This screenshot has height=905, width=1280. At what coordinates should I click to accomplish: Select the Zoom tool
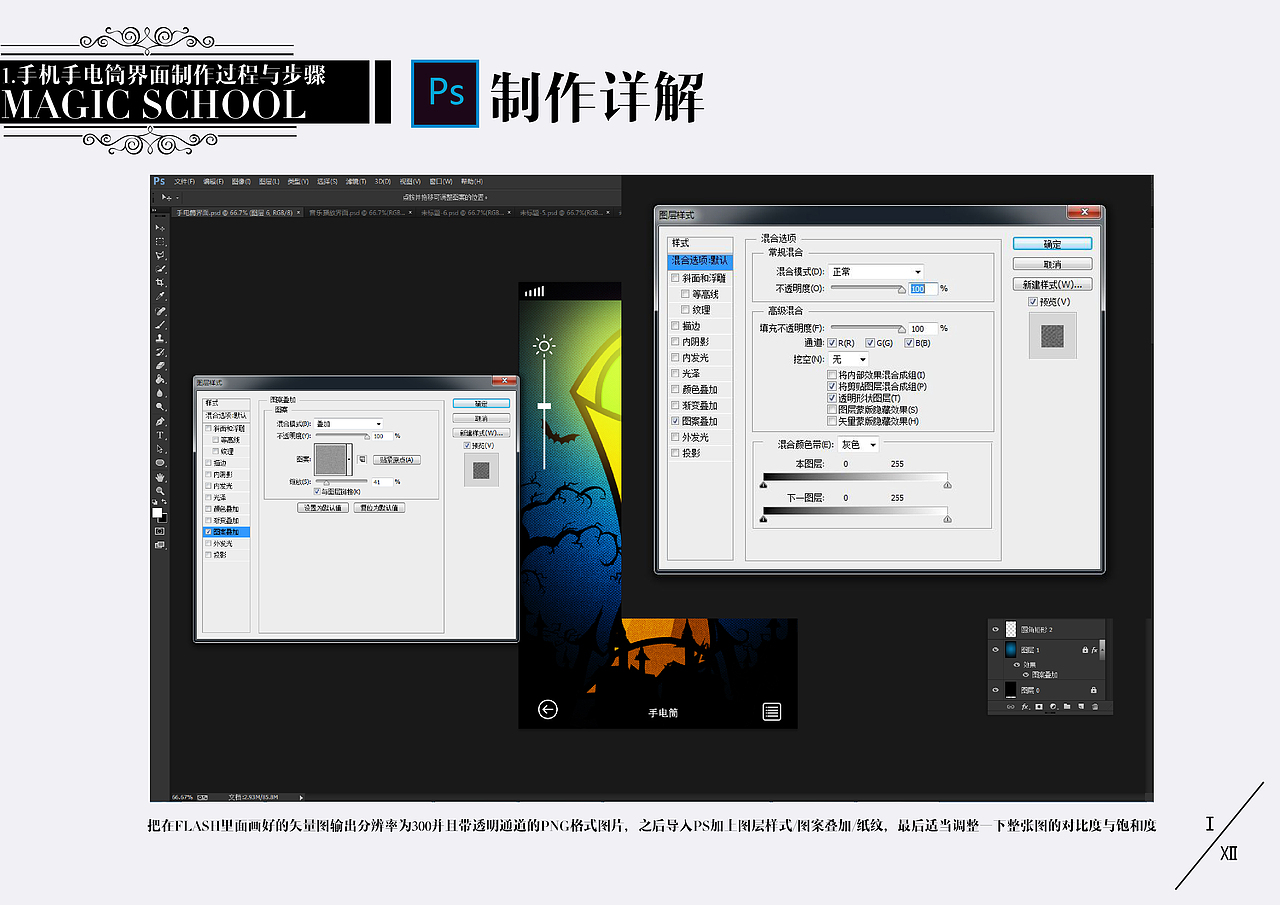pos(160,491)
